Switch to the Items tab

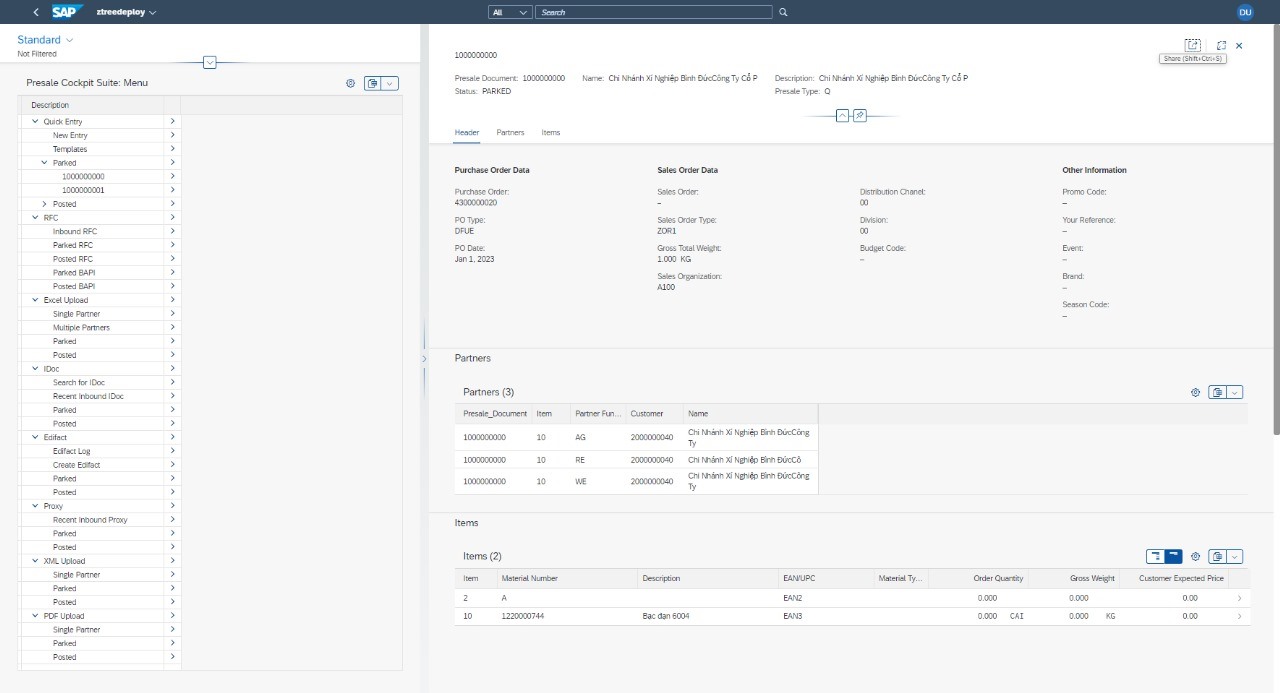(x=551, y=132)
